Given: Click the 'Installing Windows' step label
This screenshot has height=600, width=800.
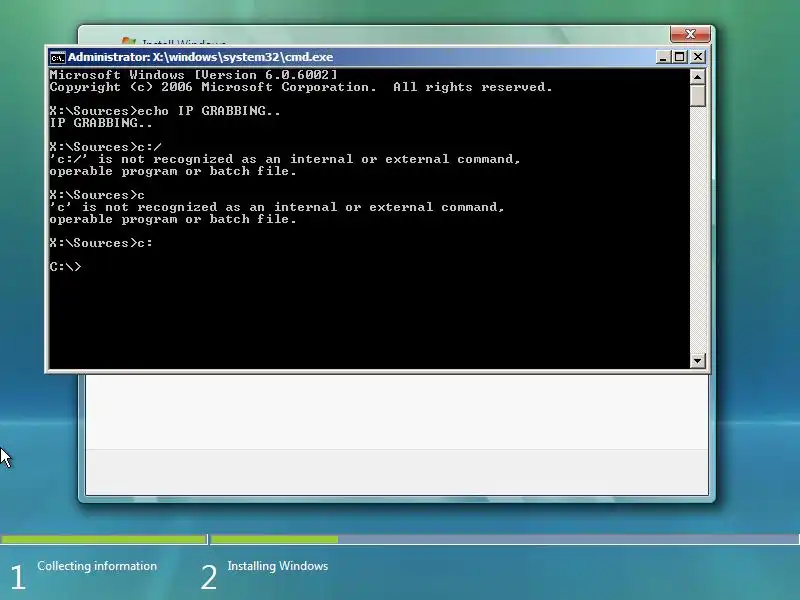Looking at the screenshot, I should tap(278, 566).
